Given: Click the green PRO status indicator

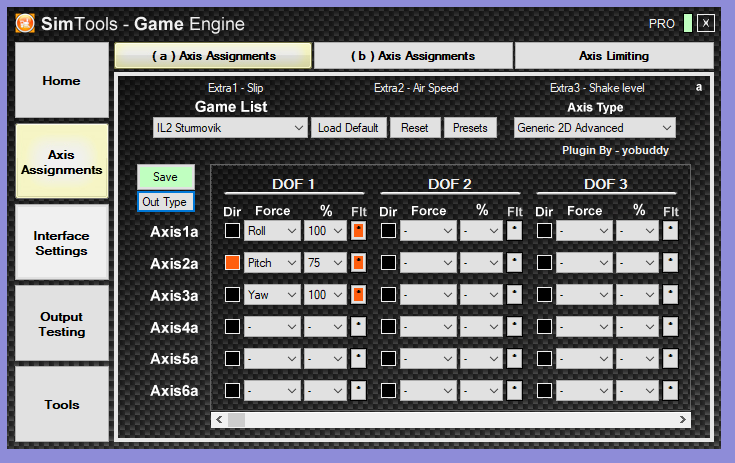Looking at the screenshot, I should coord(688,23).
